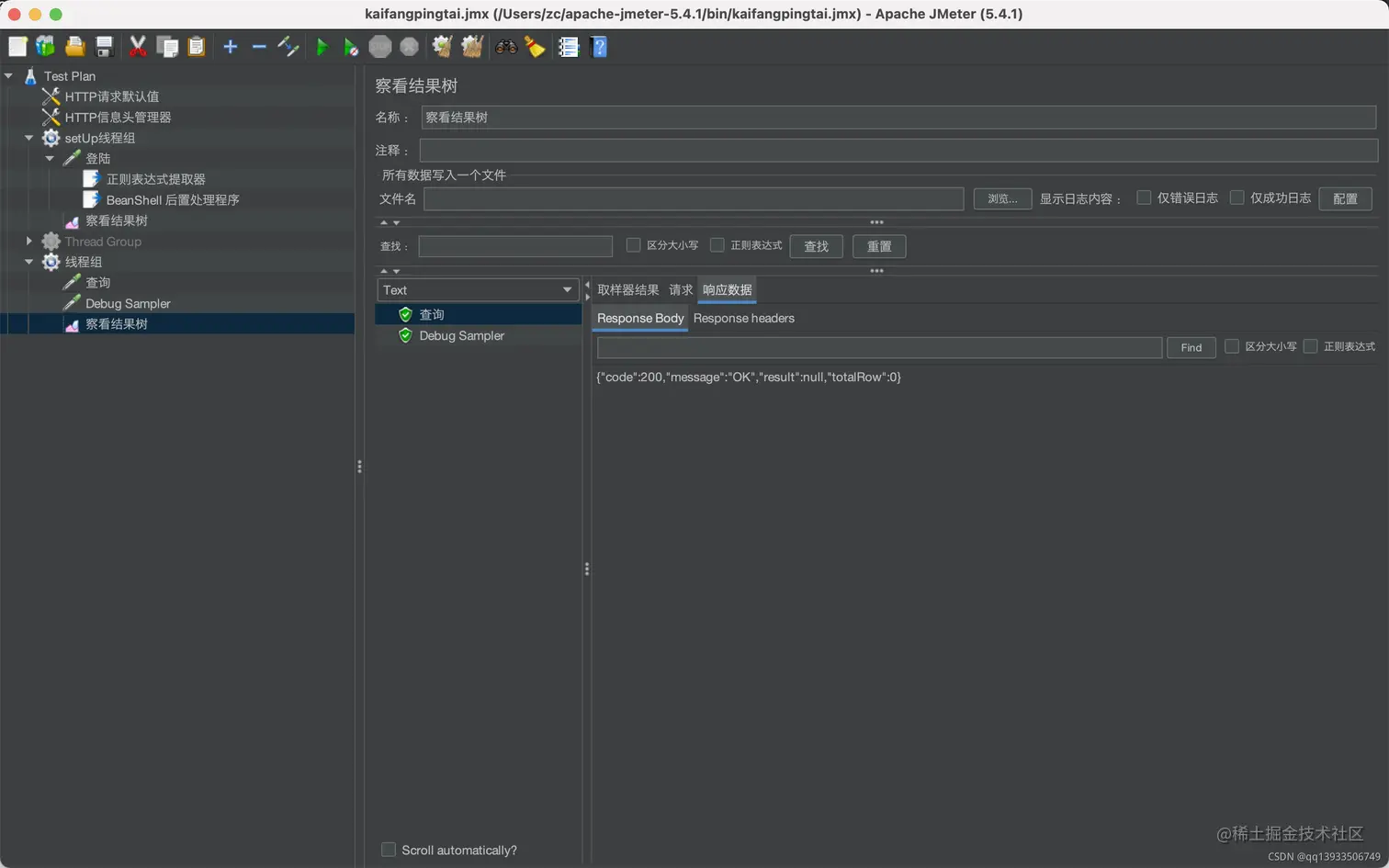Click the 注释 input field
The height and width of the screenshot is (868, 1389).
898,150
